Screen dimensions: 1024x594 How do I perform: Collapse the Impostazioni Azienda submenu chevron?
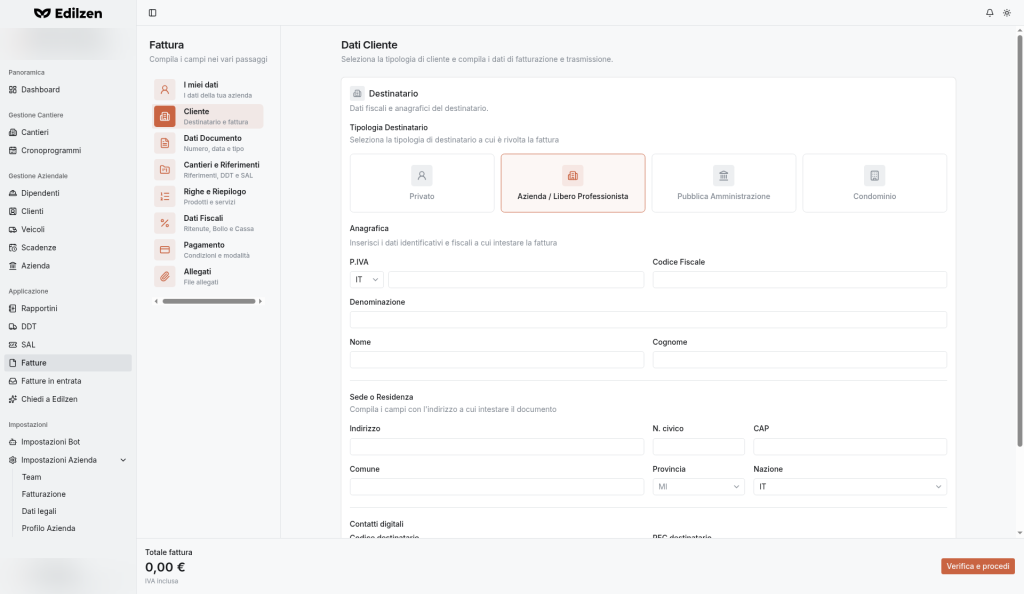pos(123,460)
